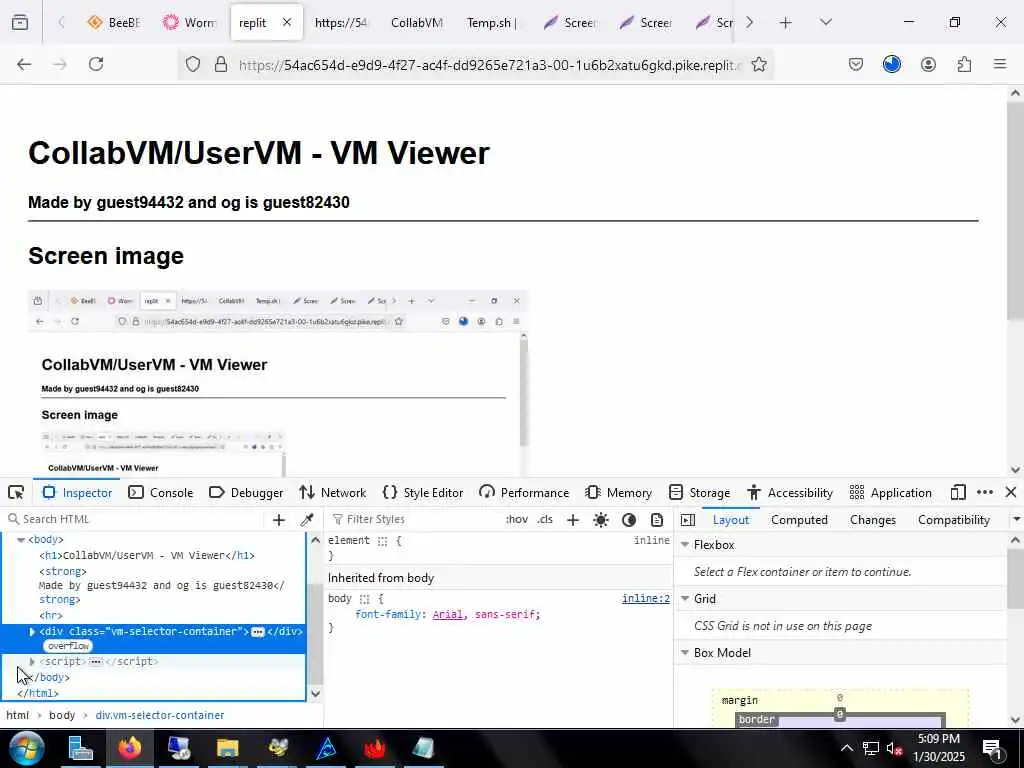Go back to previous page

(x=24, y=64)
